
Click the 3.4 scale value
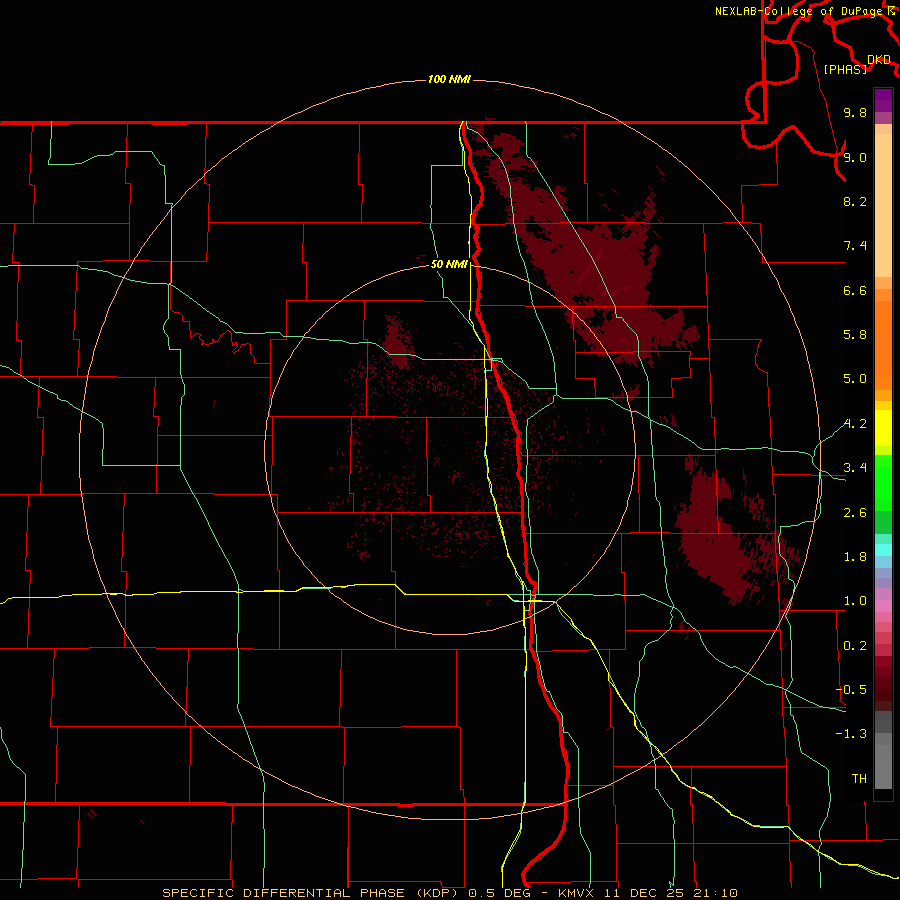[x=855, y=468]
